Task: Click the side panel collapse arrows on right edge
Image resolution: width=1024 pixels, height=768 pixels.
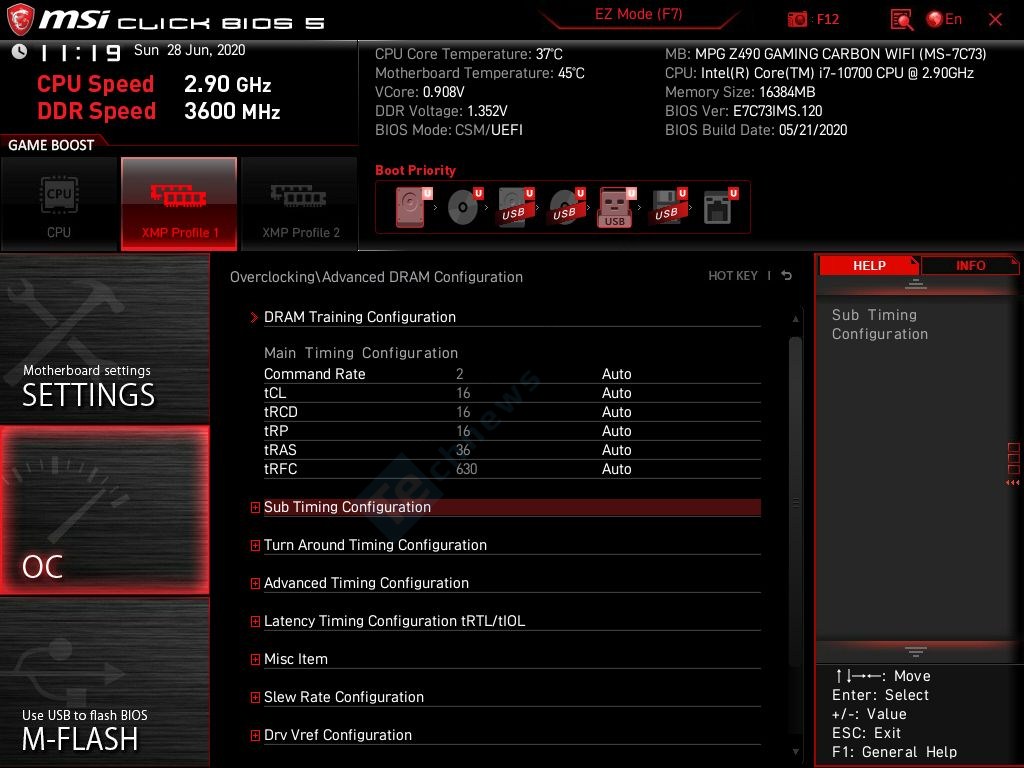Action: point(1013,483)
